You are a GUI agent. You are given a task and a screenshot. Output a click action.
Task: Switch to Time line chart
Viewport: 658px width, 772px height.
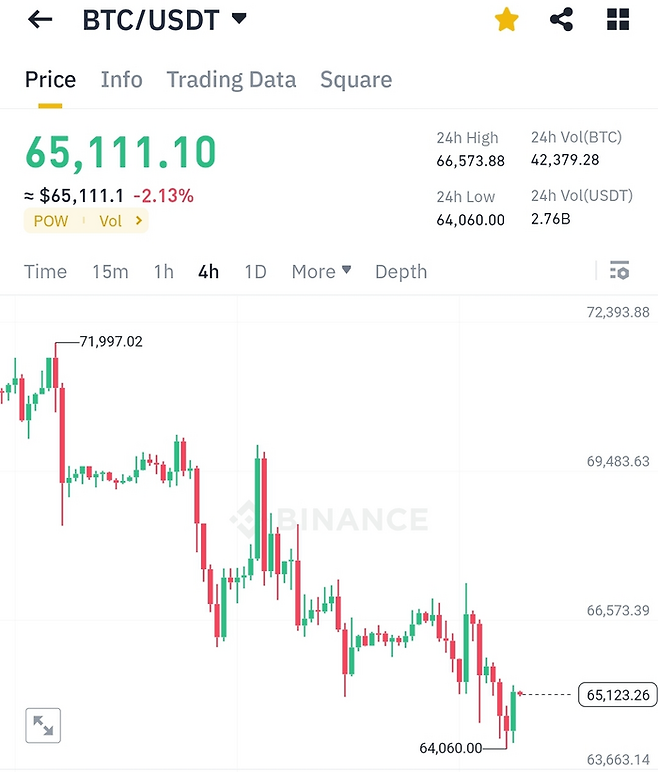point(45,271)
